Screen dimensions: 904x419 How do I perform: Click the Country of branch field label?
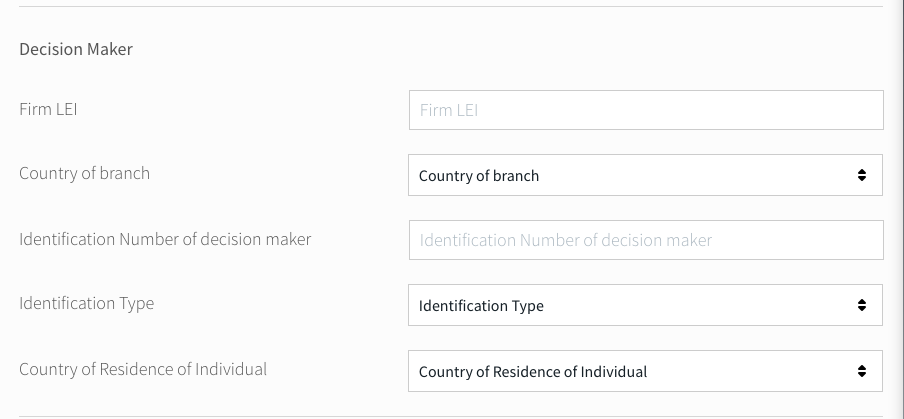[x=84, y=173]
